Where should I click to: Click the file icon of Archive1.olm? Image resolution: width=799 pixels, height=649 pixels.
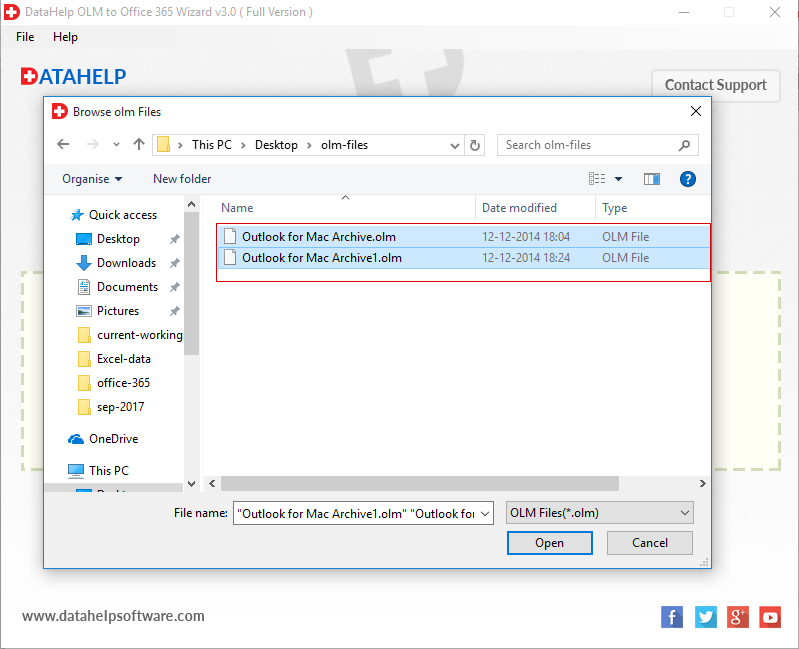tap(230, 258)
